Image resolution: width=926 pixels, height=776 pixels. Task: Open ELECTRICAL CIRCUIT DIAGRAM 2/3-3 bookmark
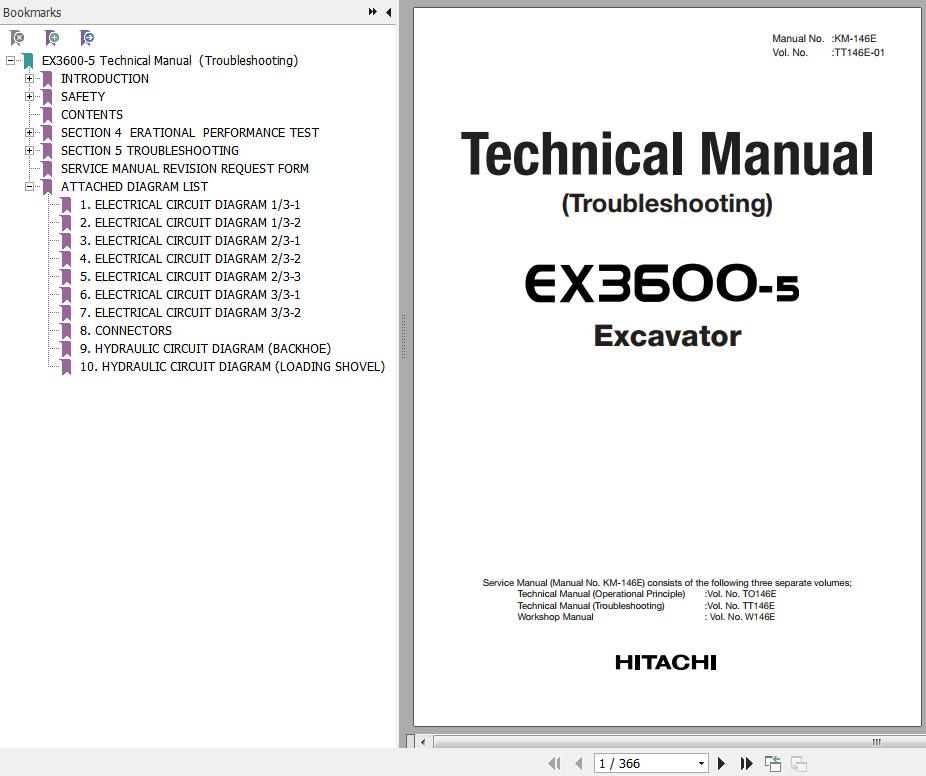(190, 277)
